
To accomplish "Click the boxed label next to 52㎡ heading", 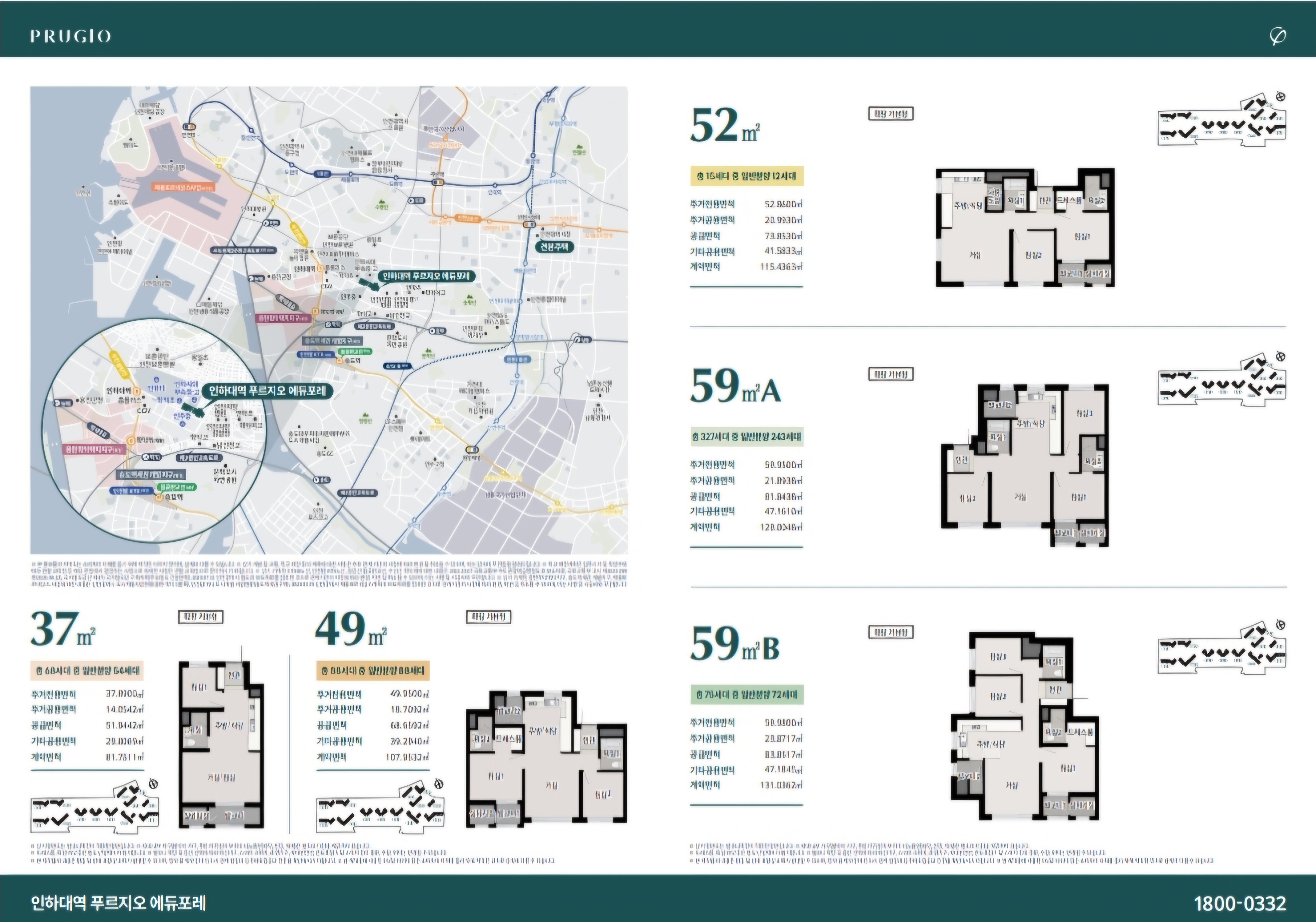I will tap(891, 113).
